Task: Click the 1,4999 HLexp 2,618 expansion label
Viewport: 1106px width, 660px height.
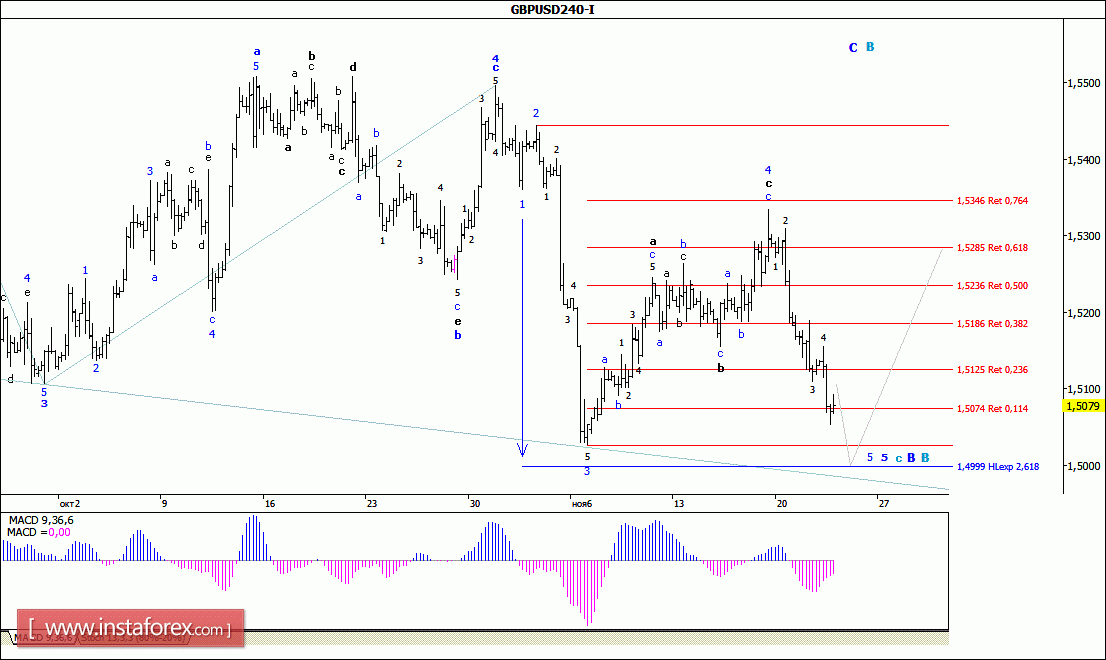Action: pyautogui.click(x=997, y=466)
